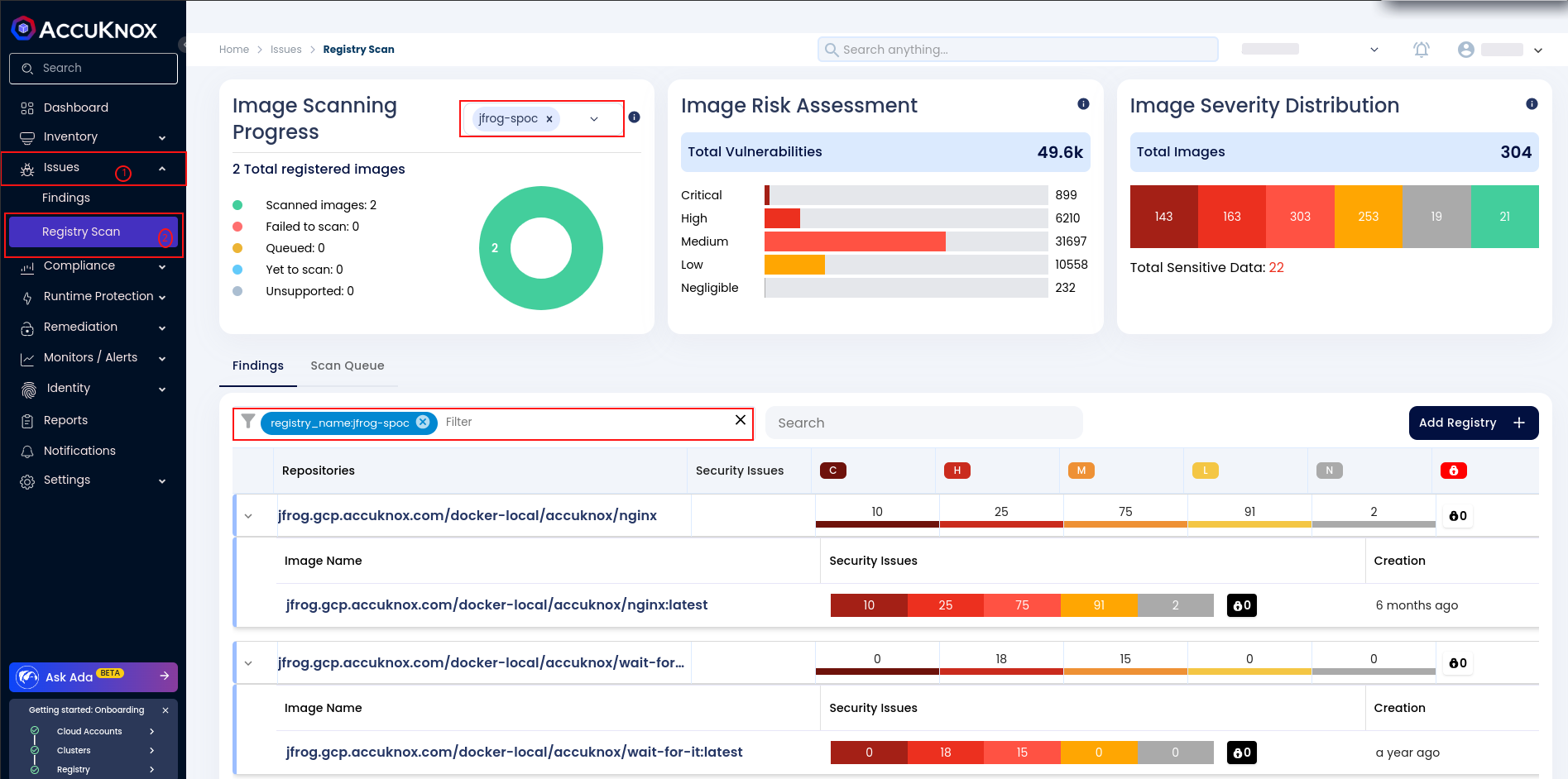1568x779 pixels.
Task: Click the AccuKnox logo
Action: pos(84,30)
